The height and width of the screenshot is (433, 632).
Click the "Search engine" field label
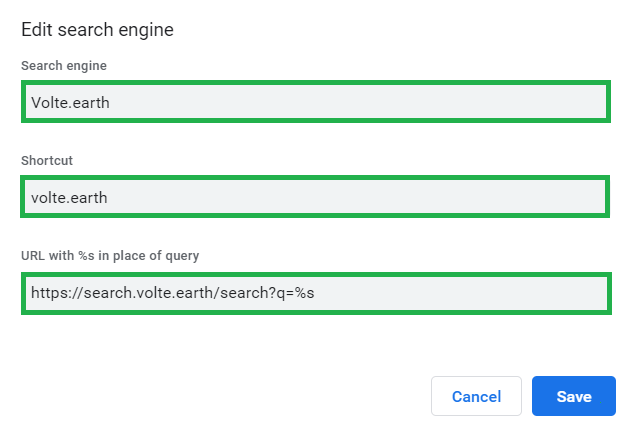[x=64, y=66]
